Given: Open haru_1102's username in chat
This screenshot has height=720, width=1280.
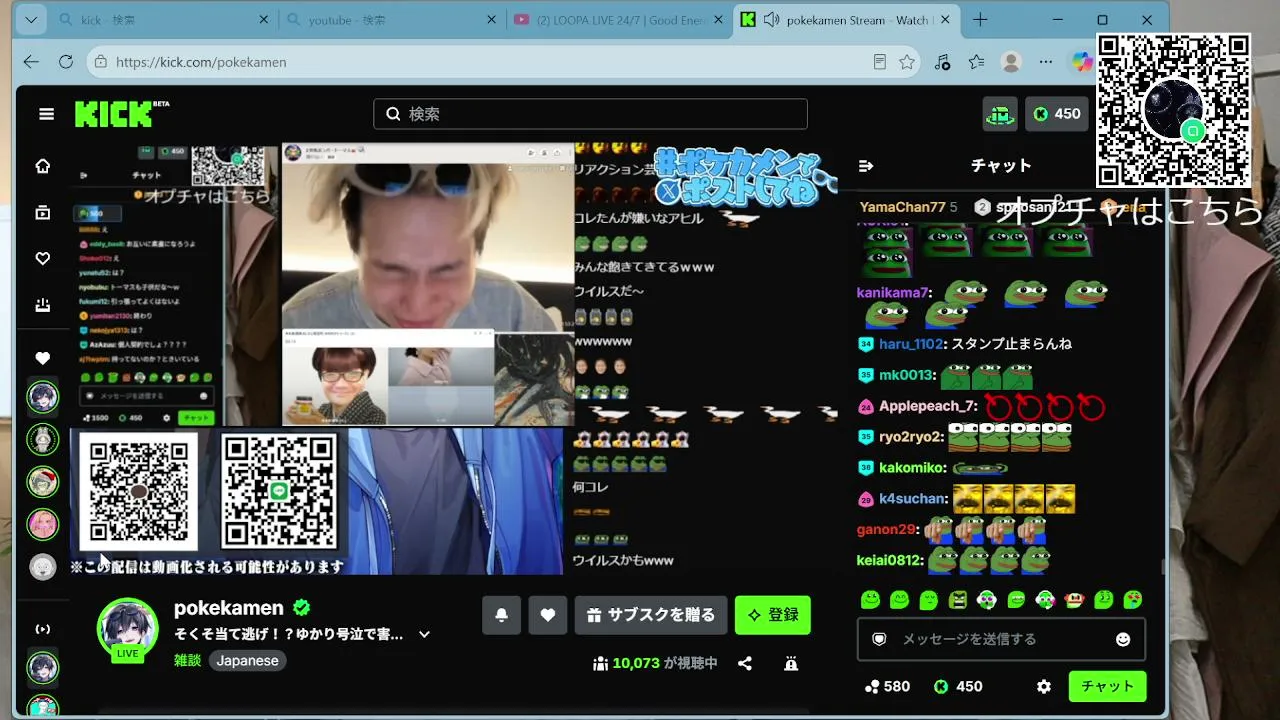Looking at the screenshot, I should click(911, 344).
